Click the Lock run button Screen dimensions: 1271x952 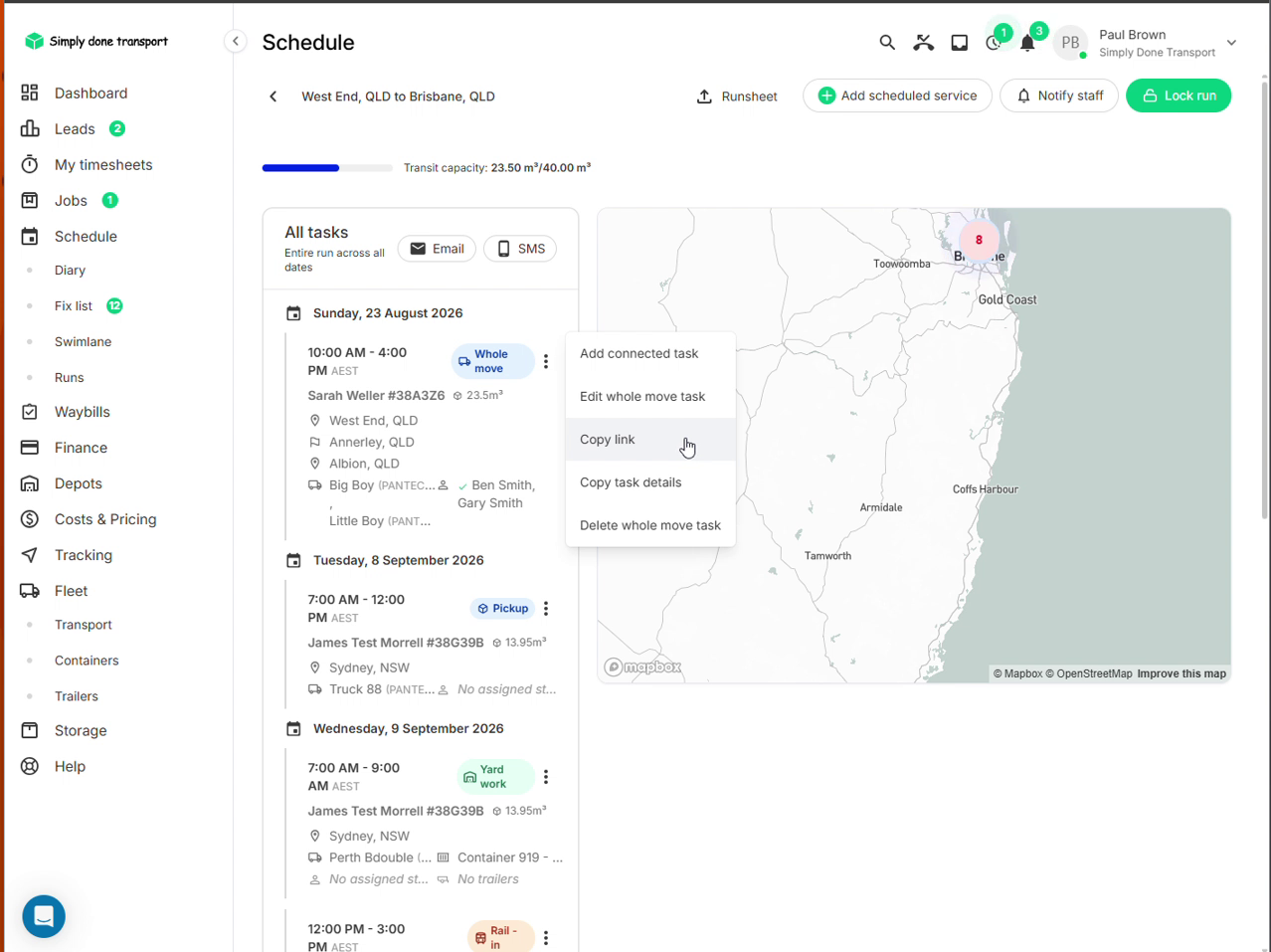click(x=1179, y=95)
